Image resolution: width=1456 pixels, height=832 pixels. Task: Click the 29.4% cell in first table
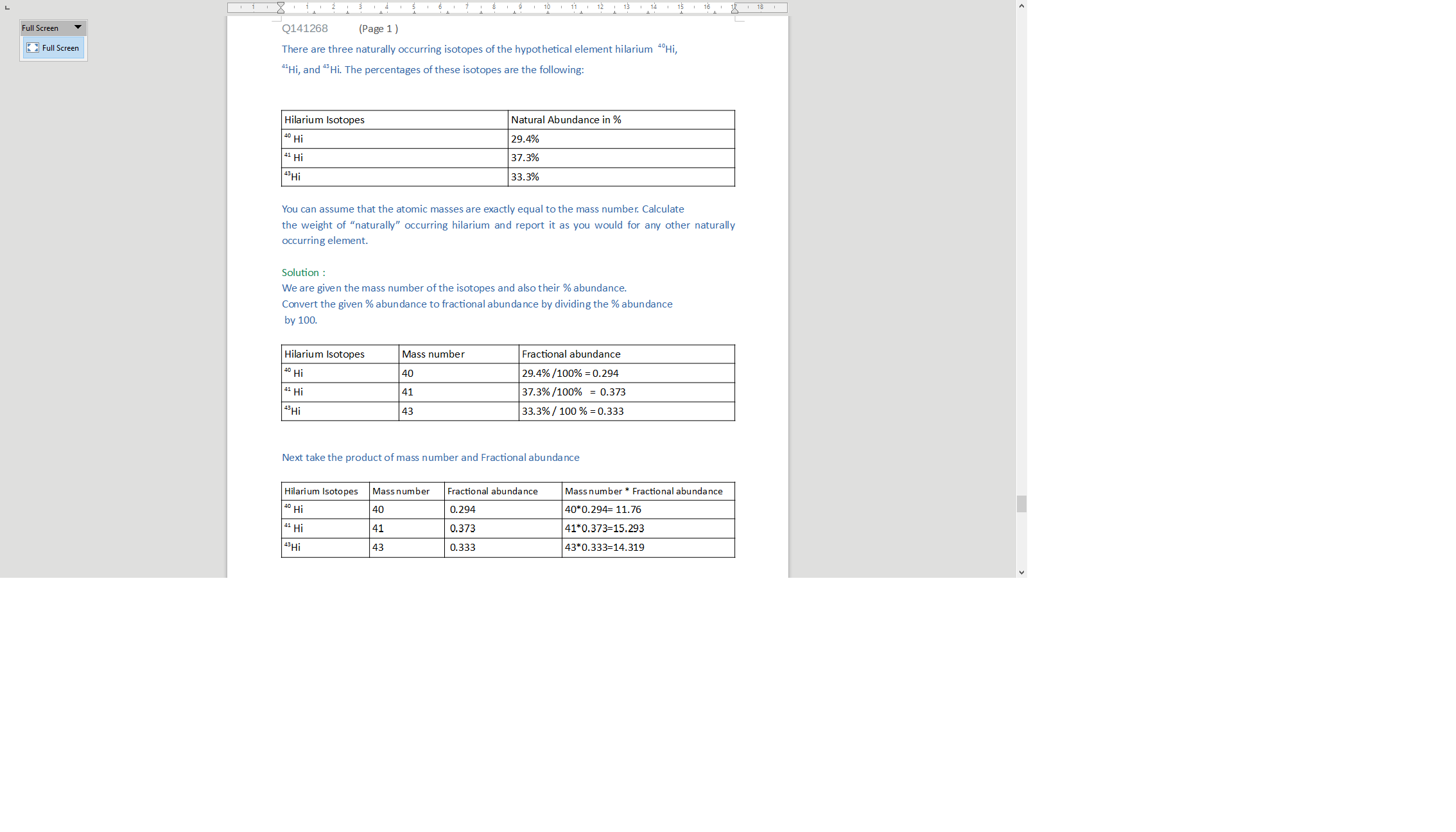[524, 139]
